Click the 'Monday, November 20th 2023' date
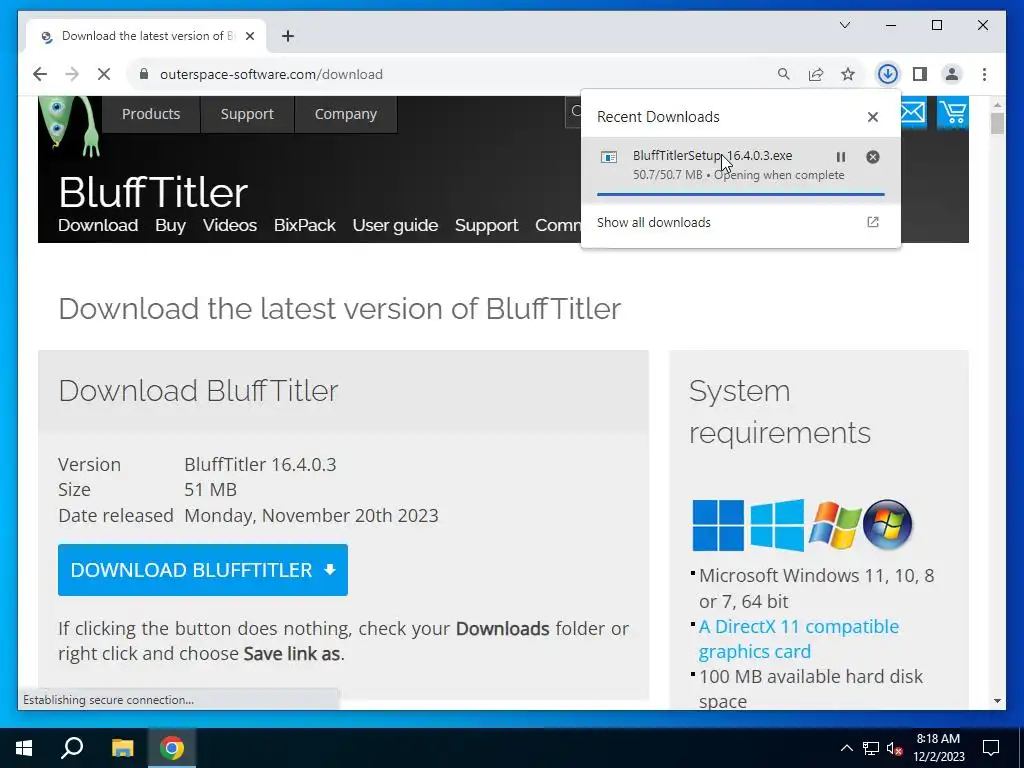The width and height of the screenshot is (1024, 768). (x=312, y=516)
